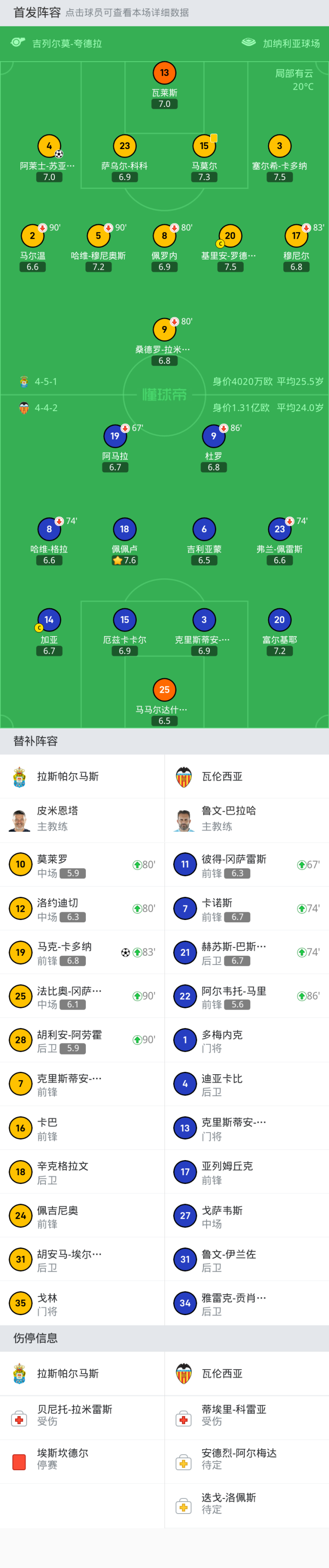Select player 23 Saúl Coco's yellow badge

pyautogui.click(x=125, y=146)
